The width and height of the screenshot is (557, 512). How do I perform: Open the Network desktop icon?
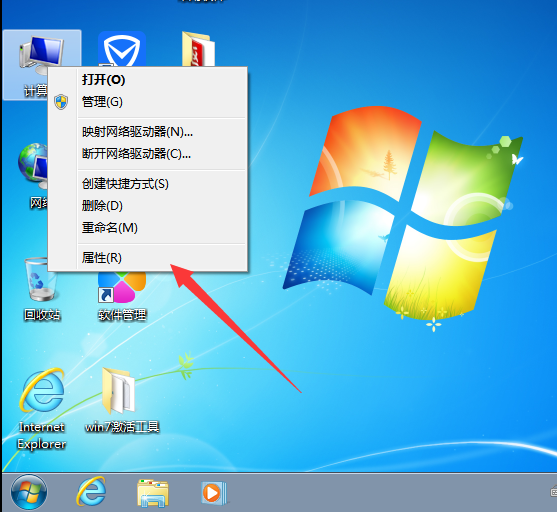click(33, 166)
